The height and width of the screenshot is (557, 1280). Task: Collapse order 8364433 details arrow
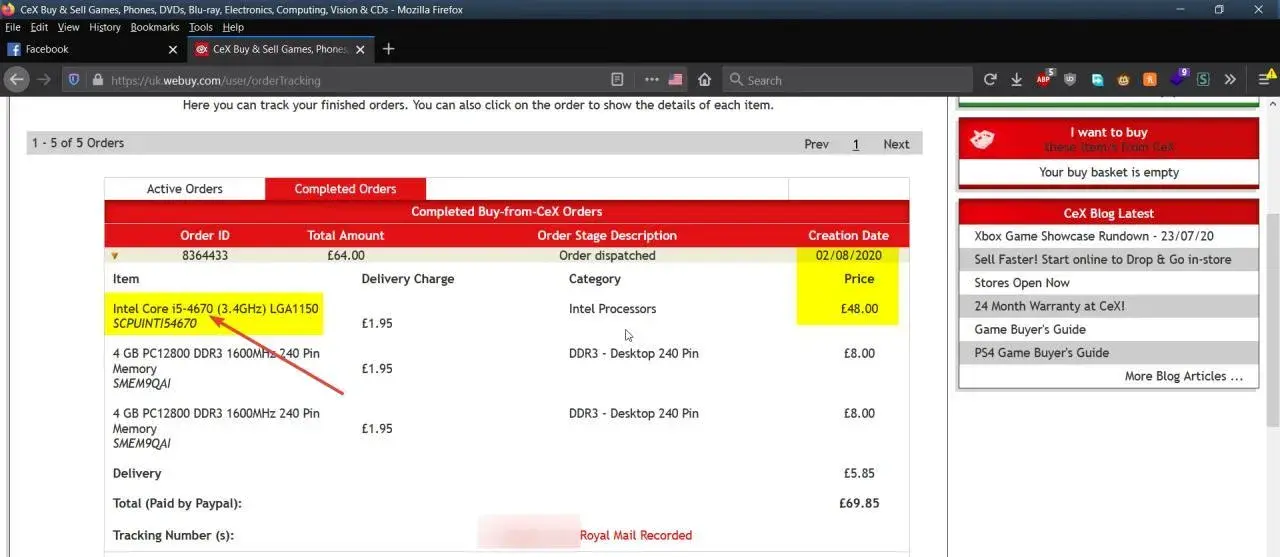pyautogui.click(x=114, y=256)
